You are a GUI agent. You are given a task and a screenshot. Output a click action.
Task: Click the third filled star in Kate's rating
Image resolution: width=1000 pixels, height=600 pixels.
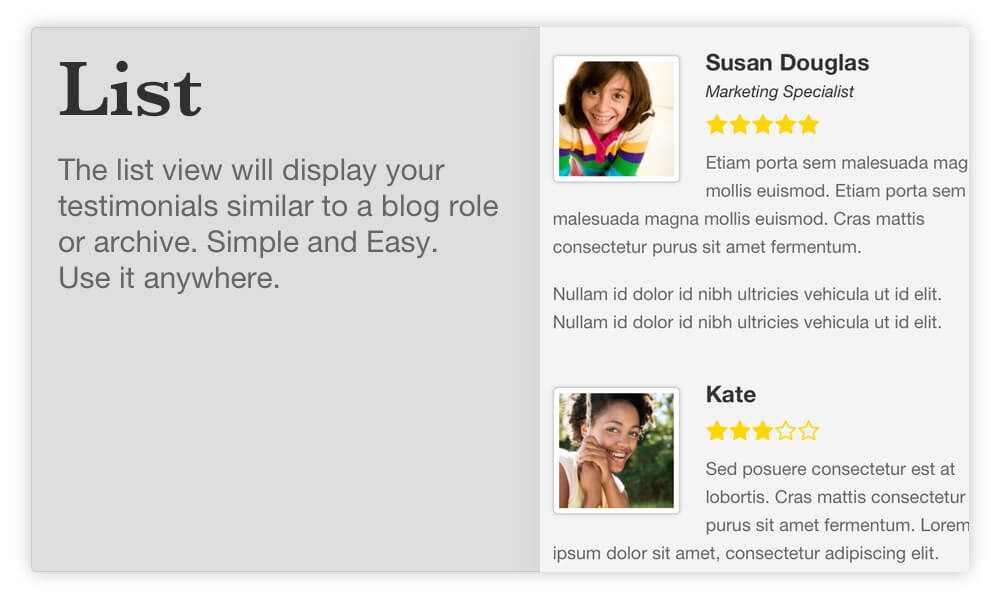[x=763, y=431]
